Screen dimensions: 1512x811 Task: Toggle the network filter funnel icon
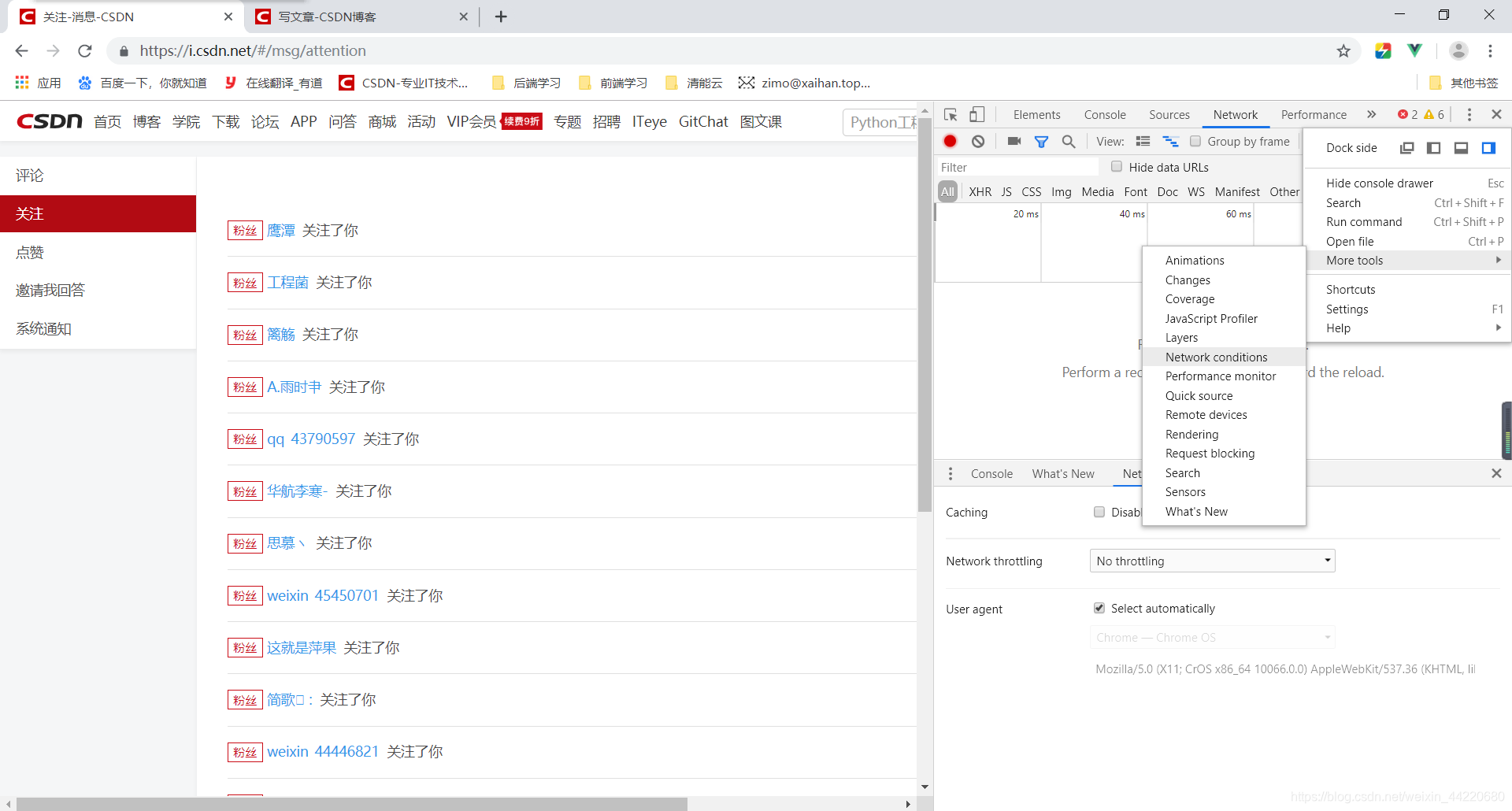pos(1041,142)
